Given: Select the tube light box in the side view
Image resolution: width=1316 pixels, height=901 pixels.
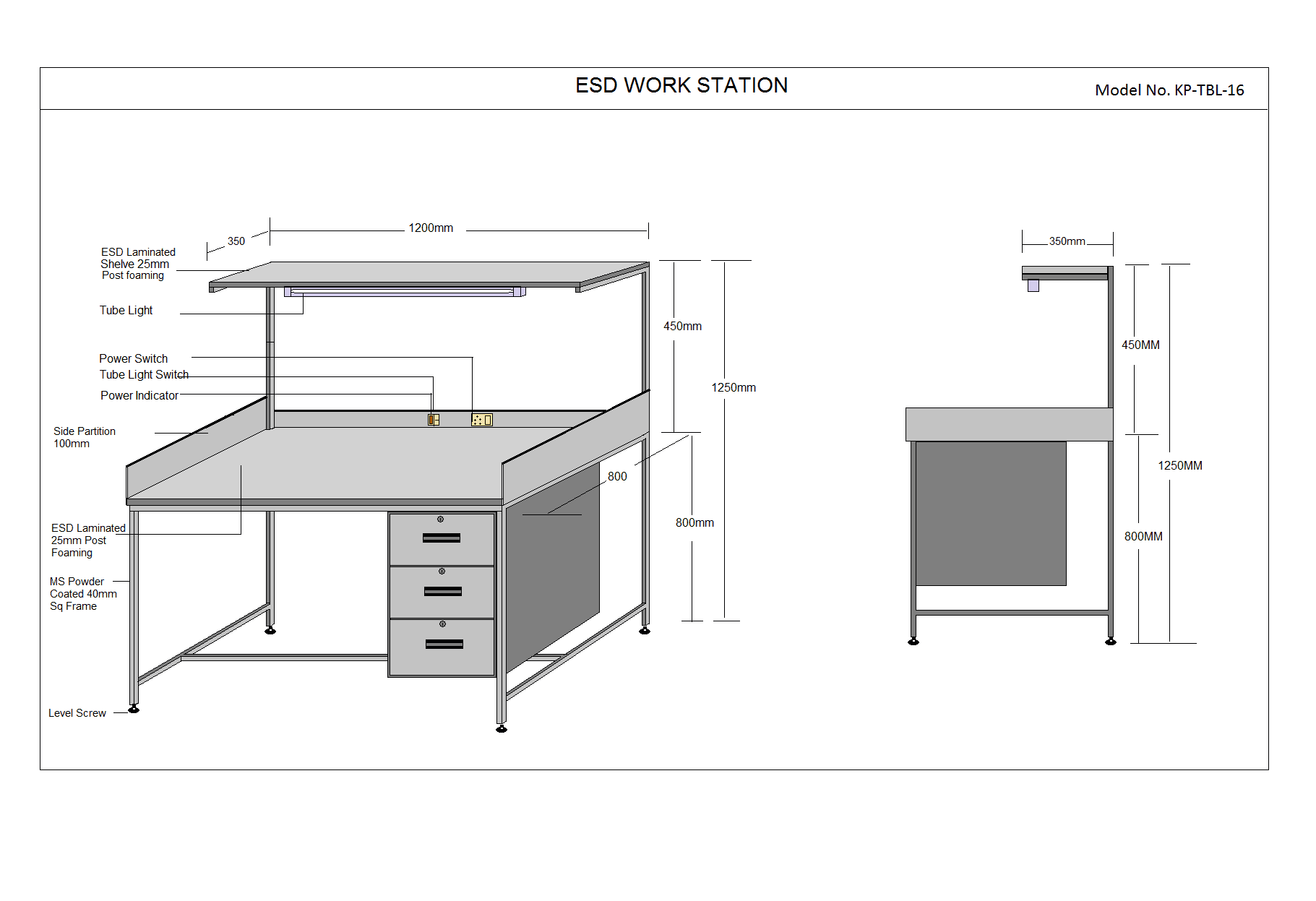Looking at the screenshot, I should click(1033, 285).
